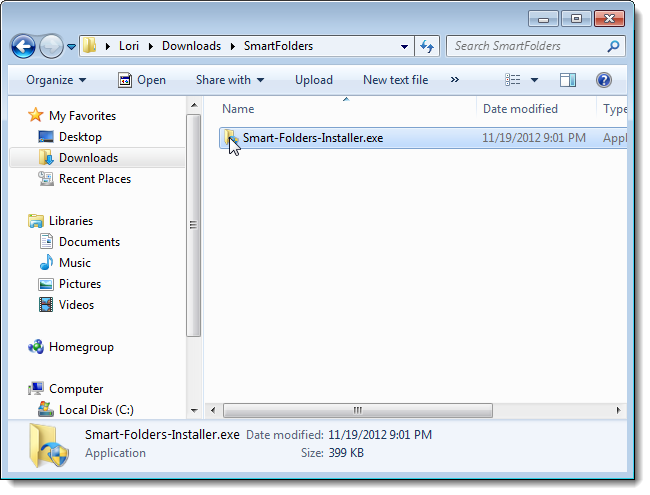Click the Downloads folder icon in sidebar
Viewport: 650px width, 495px height.
[46, 158]
